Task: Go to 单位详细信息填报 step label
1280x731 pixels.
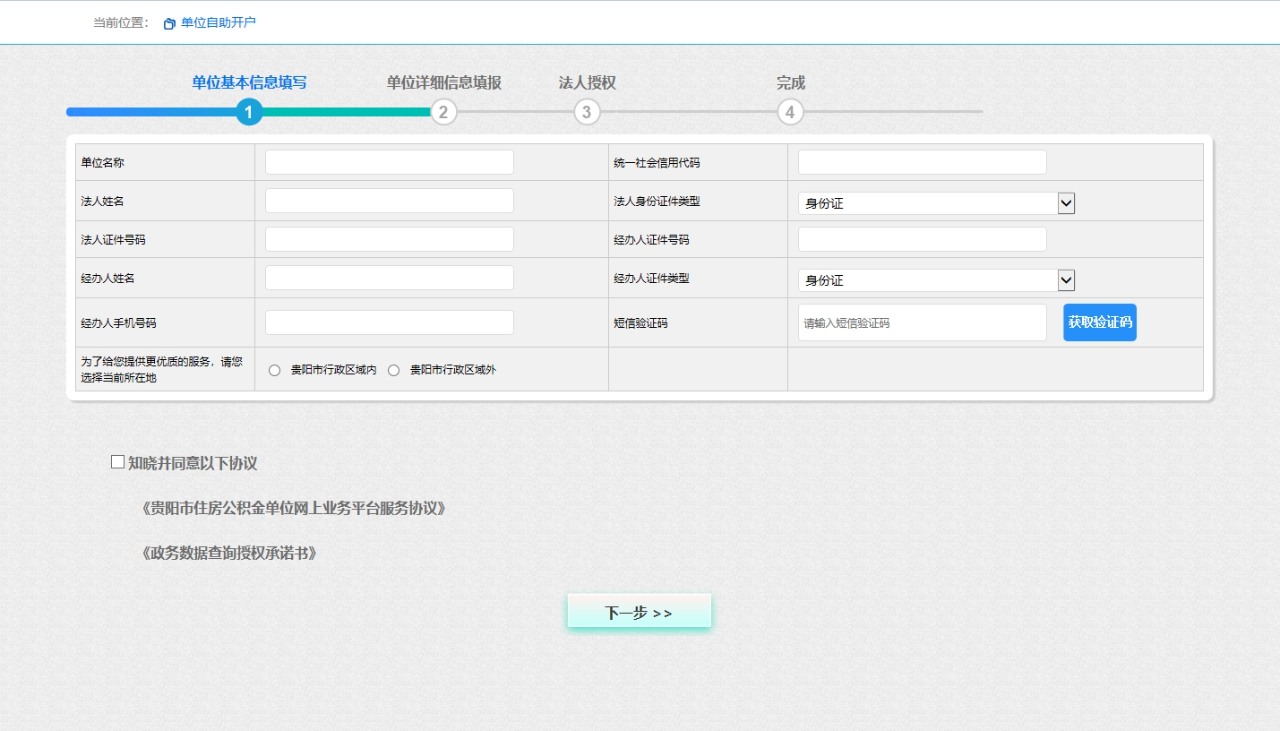Action: (x=444, y=83)
